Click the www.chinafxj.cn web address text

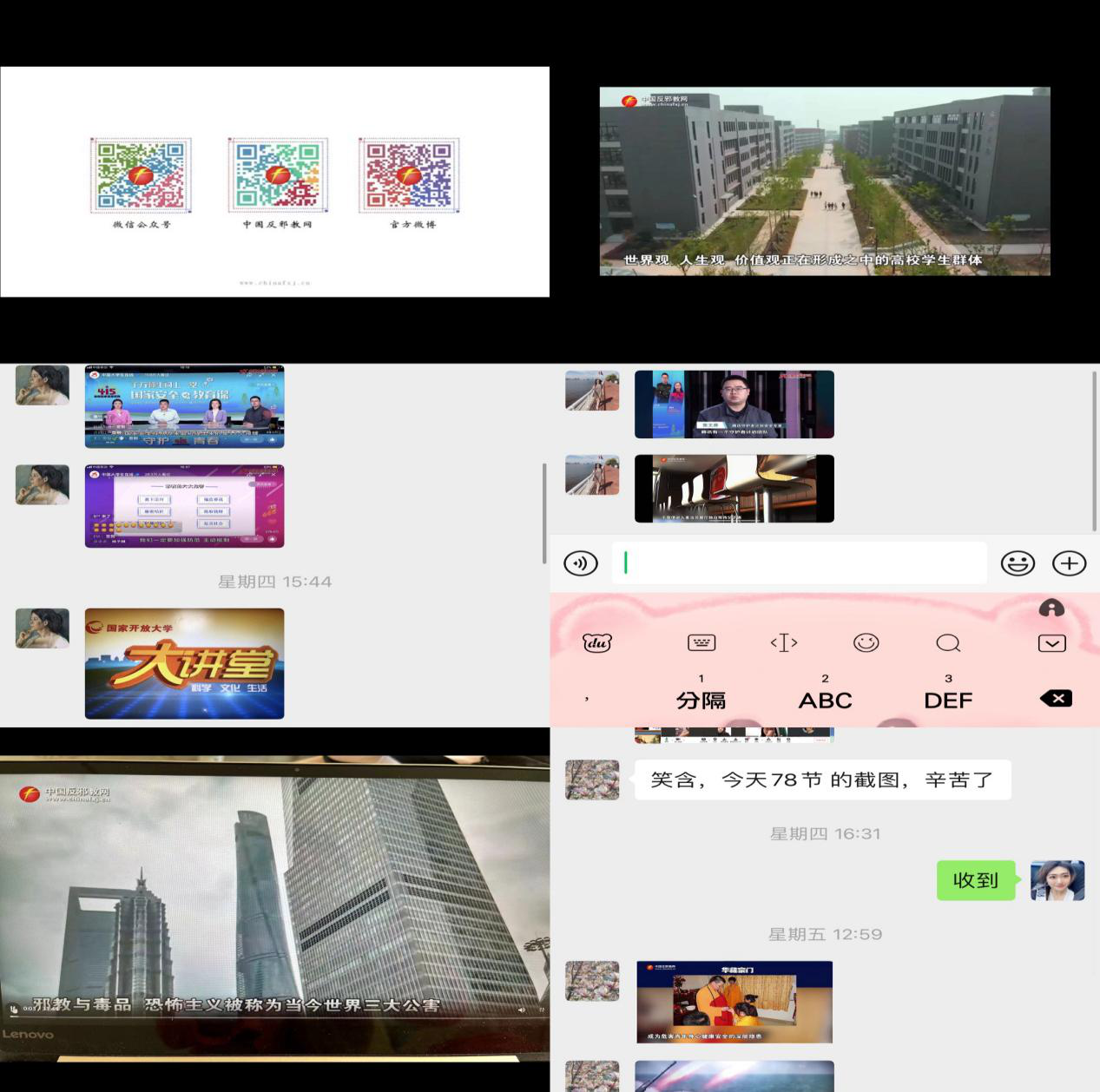(x=275, y=283)
